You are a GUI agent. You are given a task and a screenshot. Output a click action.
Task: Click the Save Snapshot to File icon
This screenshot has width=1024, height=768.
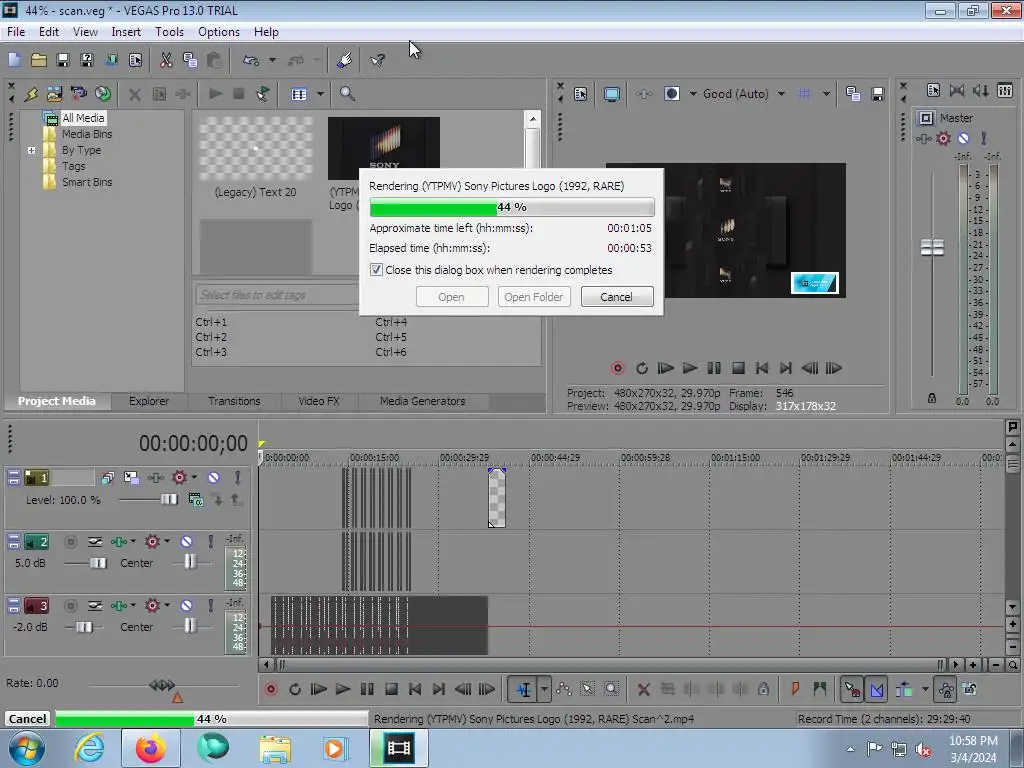[x=878, y=94]
